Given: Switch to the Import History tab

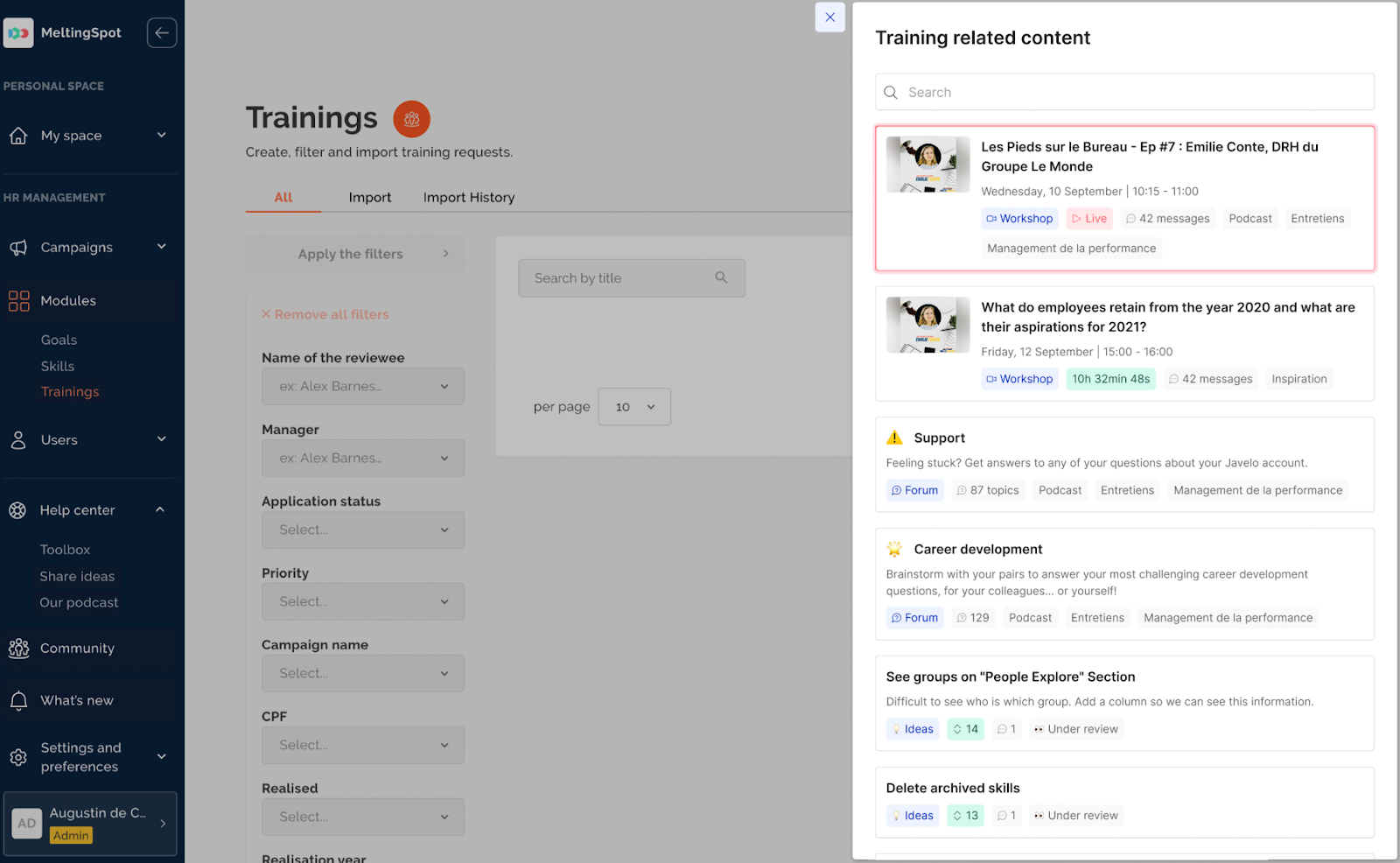Looking at the screenshot, I should click(x=469, y=198).
